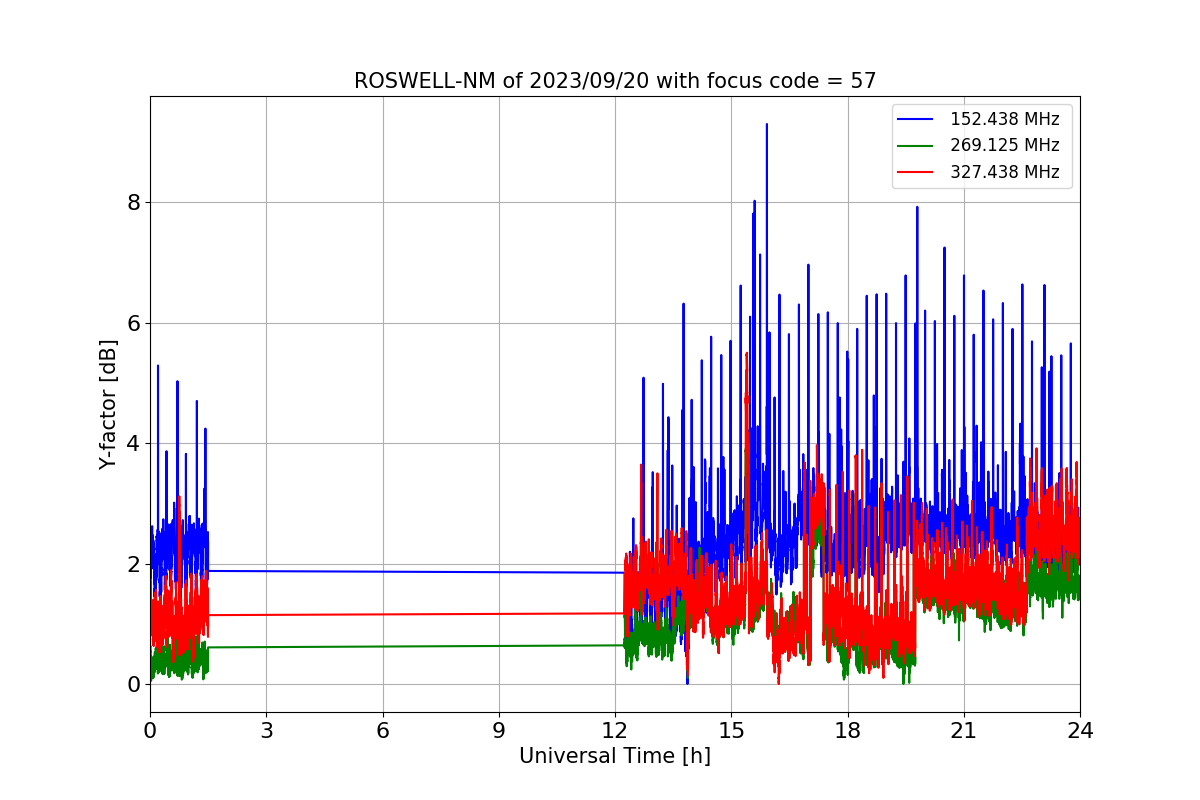
Task: Click x-axis tick label 12
Action: [615, 731]
